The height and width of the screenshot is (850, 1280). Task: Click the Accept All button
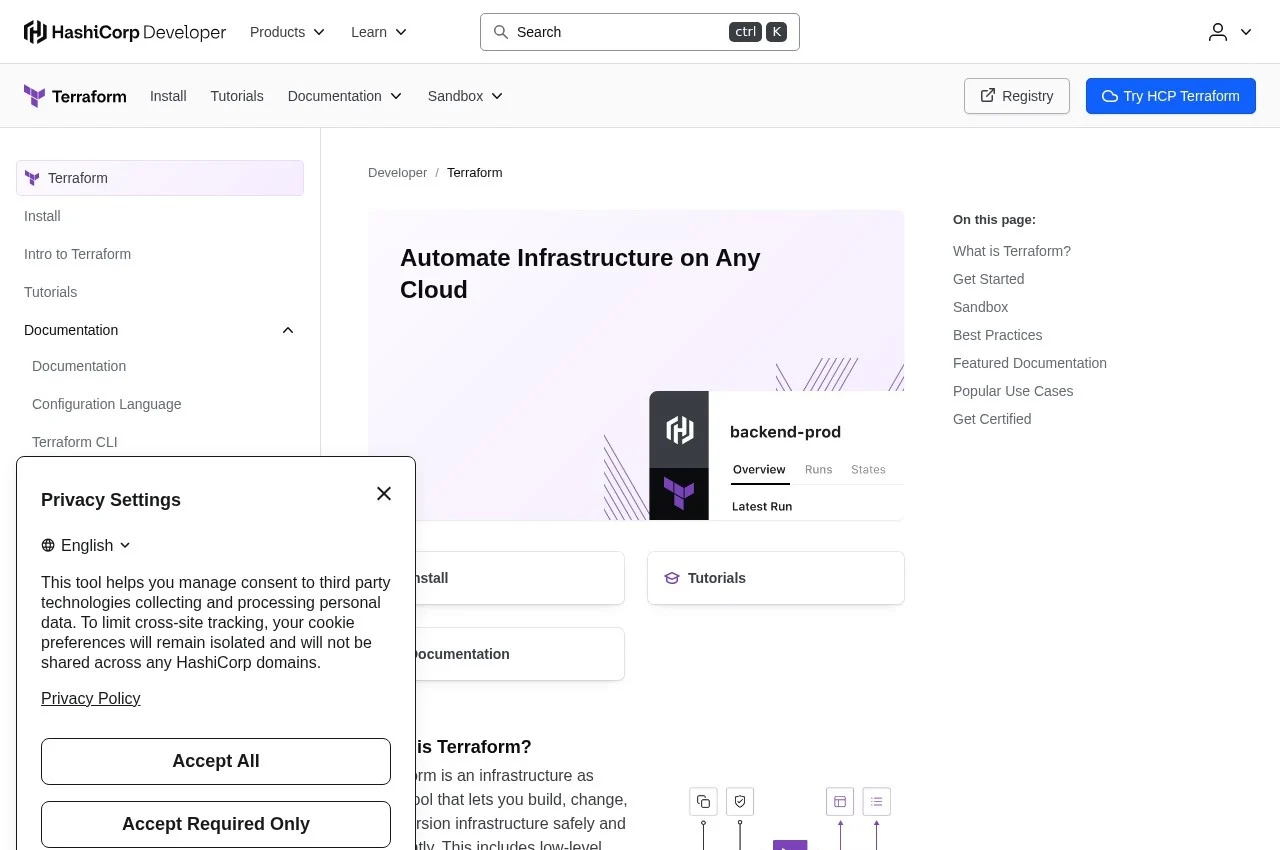(216, 761)
